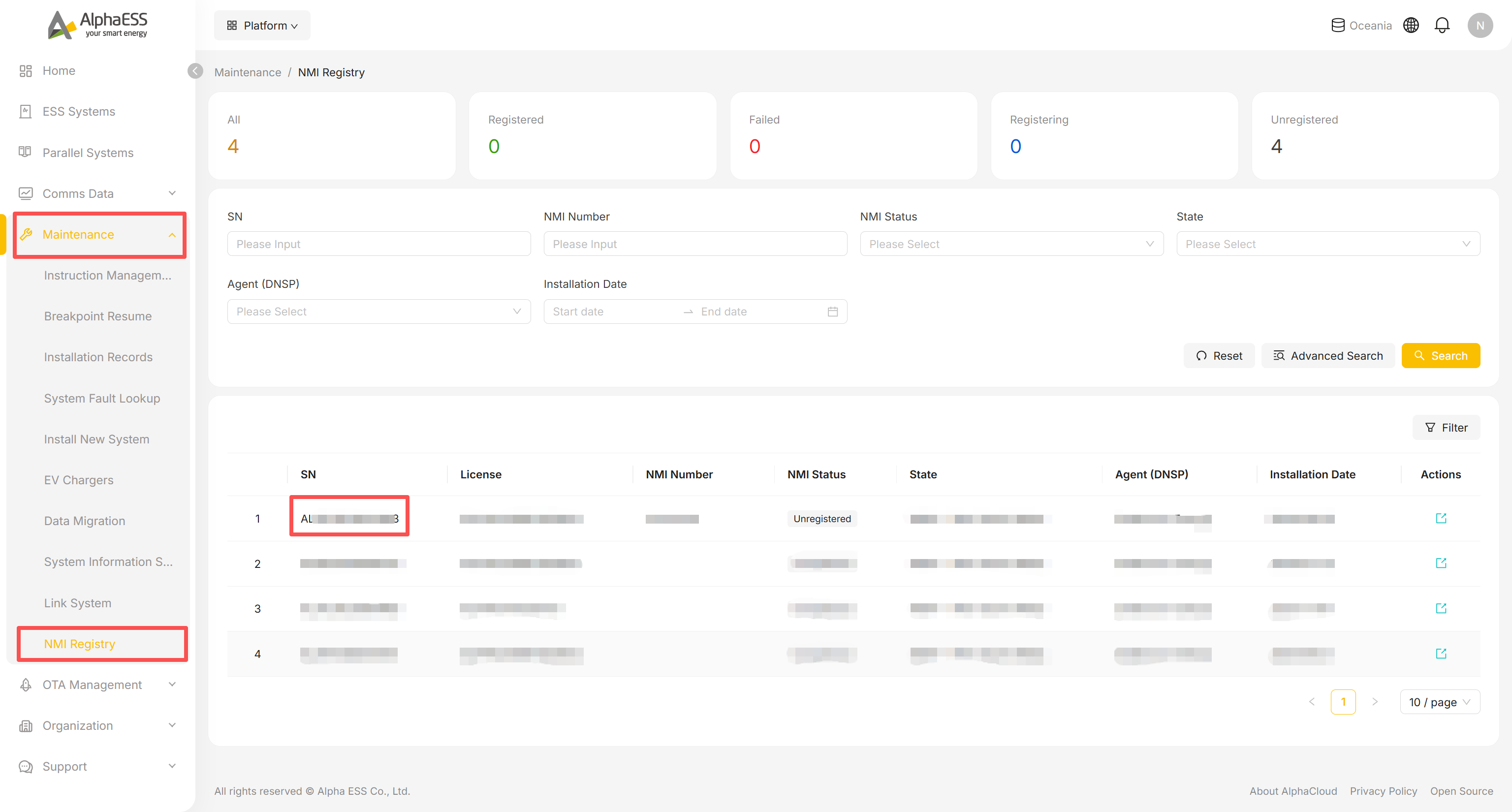Expand the OTA Management menu

click(x=97, y=685)
